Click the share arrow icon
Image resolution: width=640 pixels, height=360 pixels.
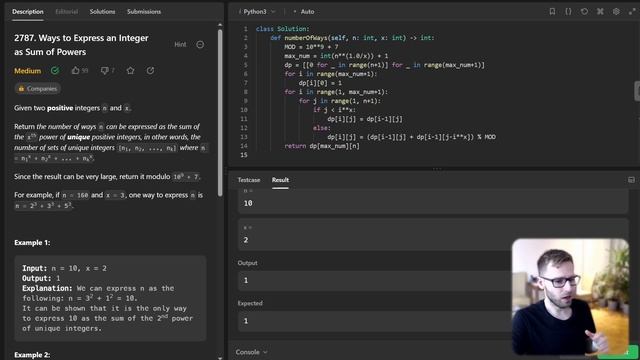coord(150,71)
